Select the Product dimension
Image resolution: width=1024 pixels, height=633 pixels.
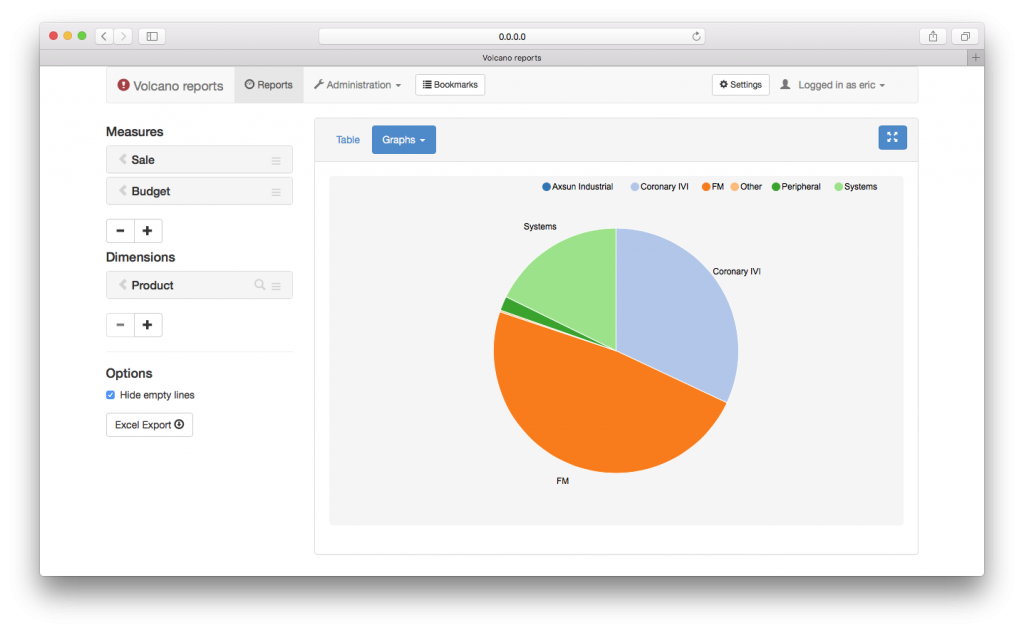199,285
